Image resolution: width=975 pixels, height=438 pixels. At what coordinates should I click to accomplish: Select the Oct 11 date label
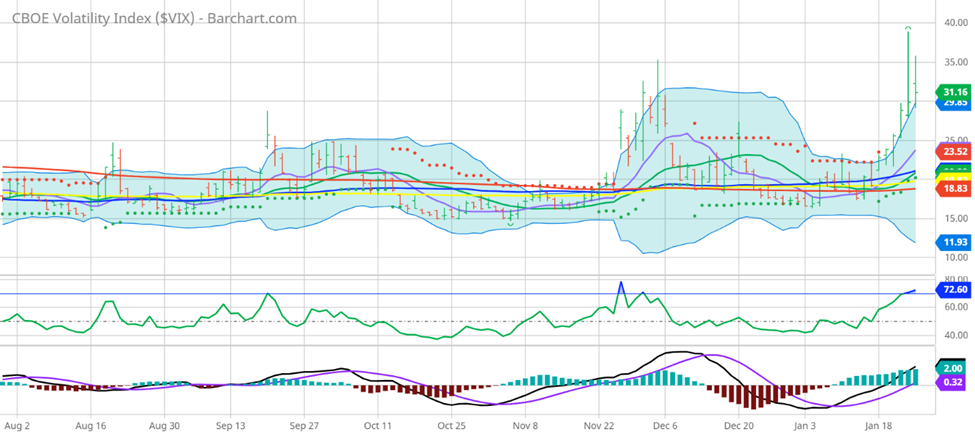point(377,427)
